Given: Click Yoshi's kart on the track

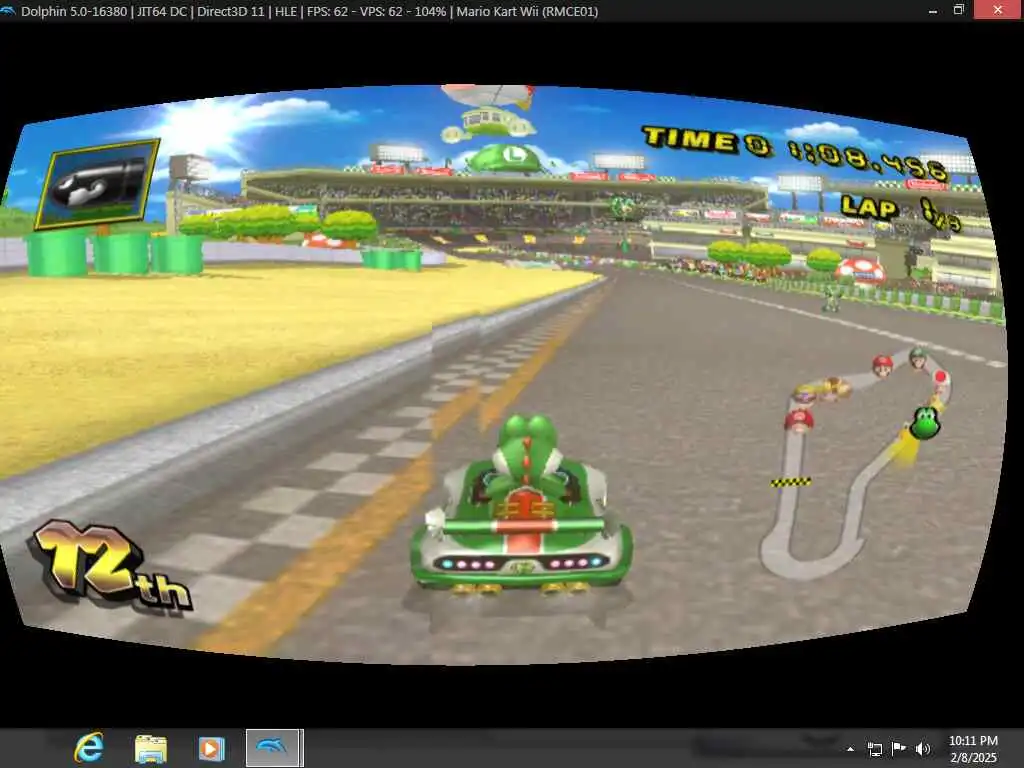Looking at the screenshot, I should 520,506.
